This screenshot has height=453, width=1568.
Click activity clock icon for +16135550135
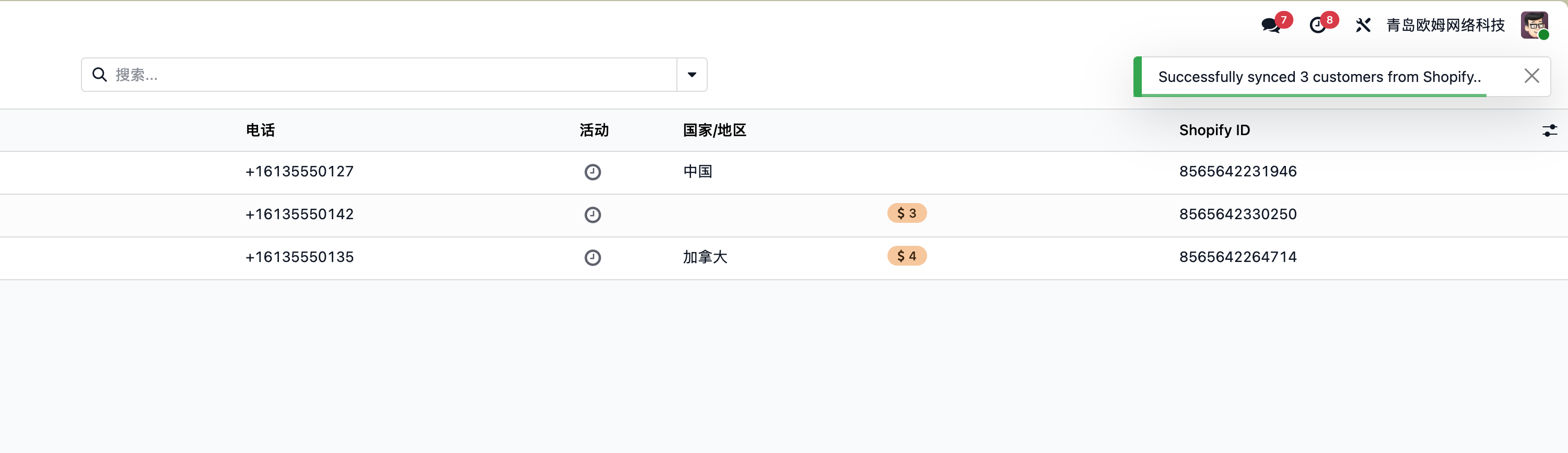[x=593, y=257]
